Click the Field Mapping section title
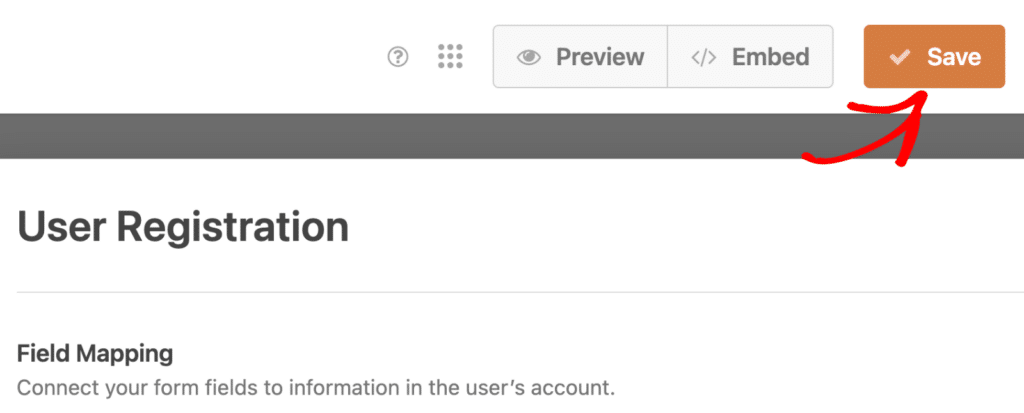The height and width of the screenshot is (413, 1024). tap(95, 354)
